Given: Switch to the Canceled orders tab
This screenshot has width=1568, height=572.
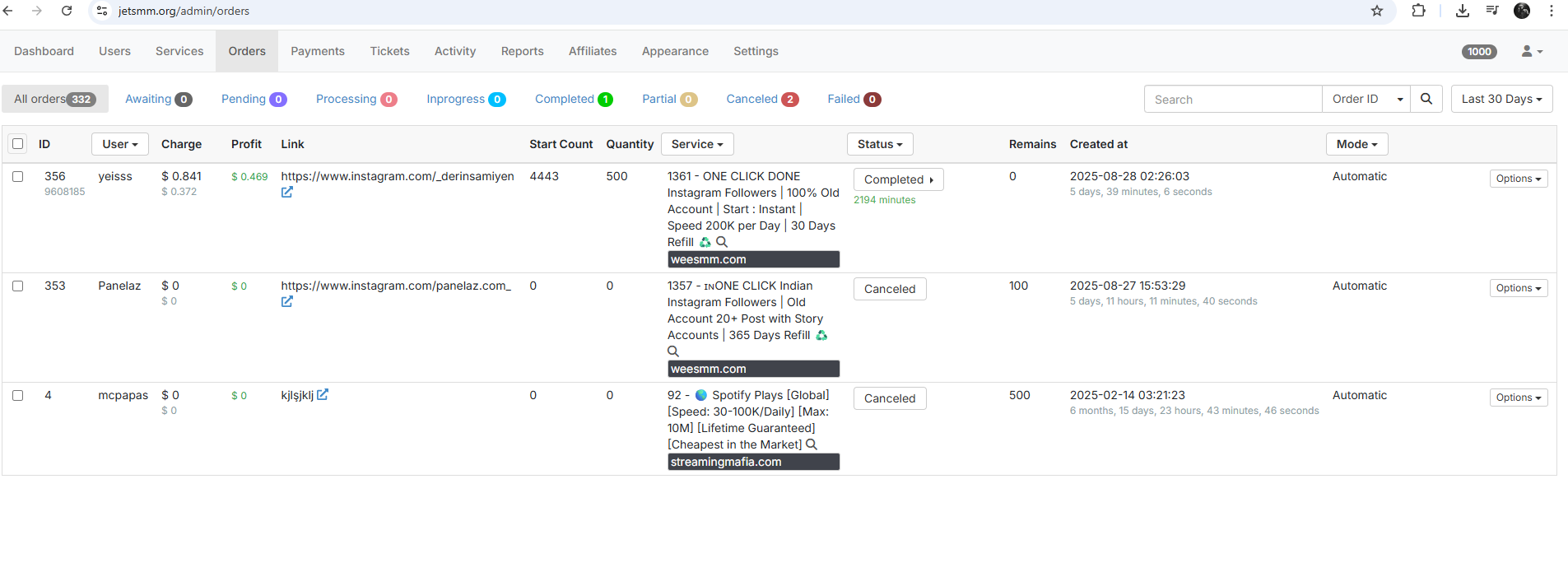Looking at the screenshot, I should coord(761,99).
